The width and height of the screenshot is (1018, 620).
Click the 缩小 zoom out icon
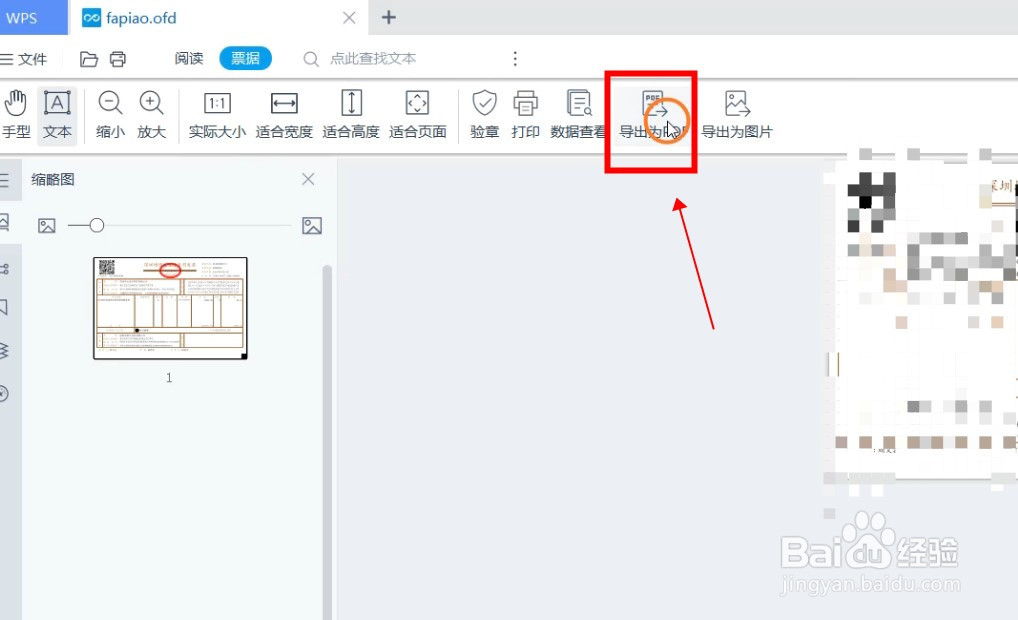point(109,103)
